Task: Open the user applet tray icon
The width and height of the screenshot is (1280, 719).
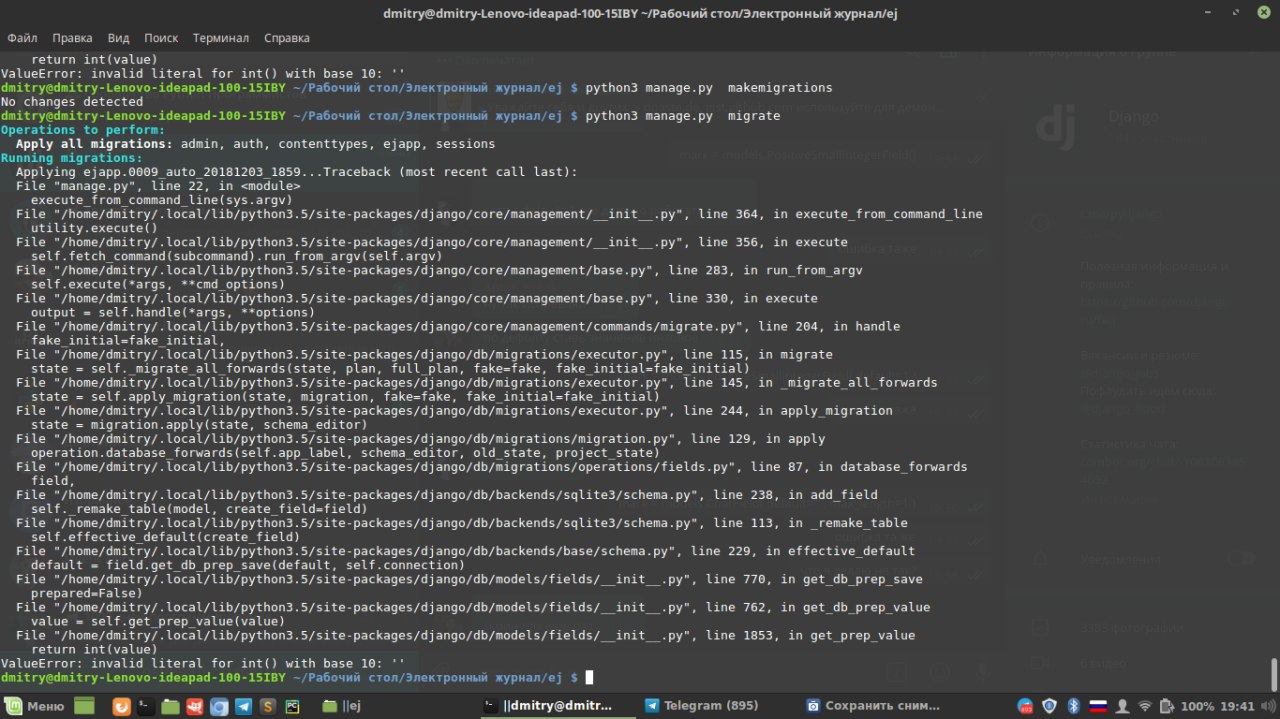Action: point(1122,706)
